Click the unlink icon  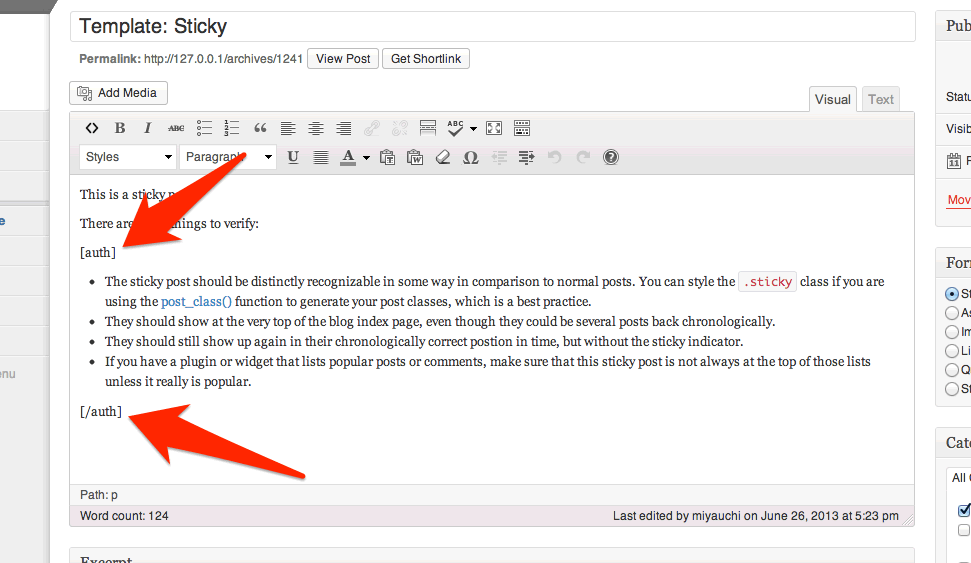click(399, 128)
